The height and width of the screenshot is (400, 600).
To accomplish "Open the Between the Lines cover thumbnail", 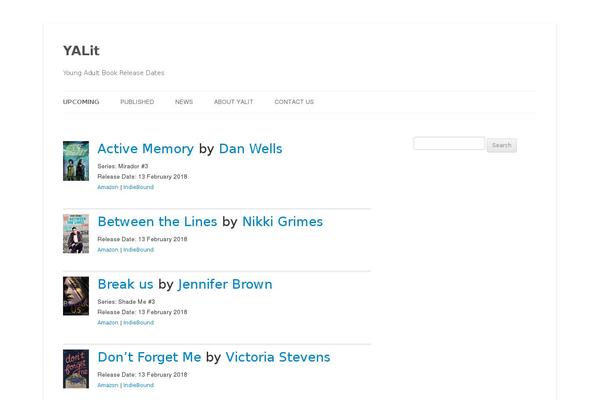I will (76, 233).
